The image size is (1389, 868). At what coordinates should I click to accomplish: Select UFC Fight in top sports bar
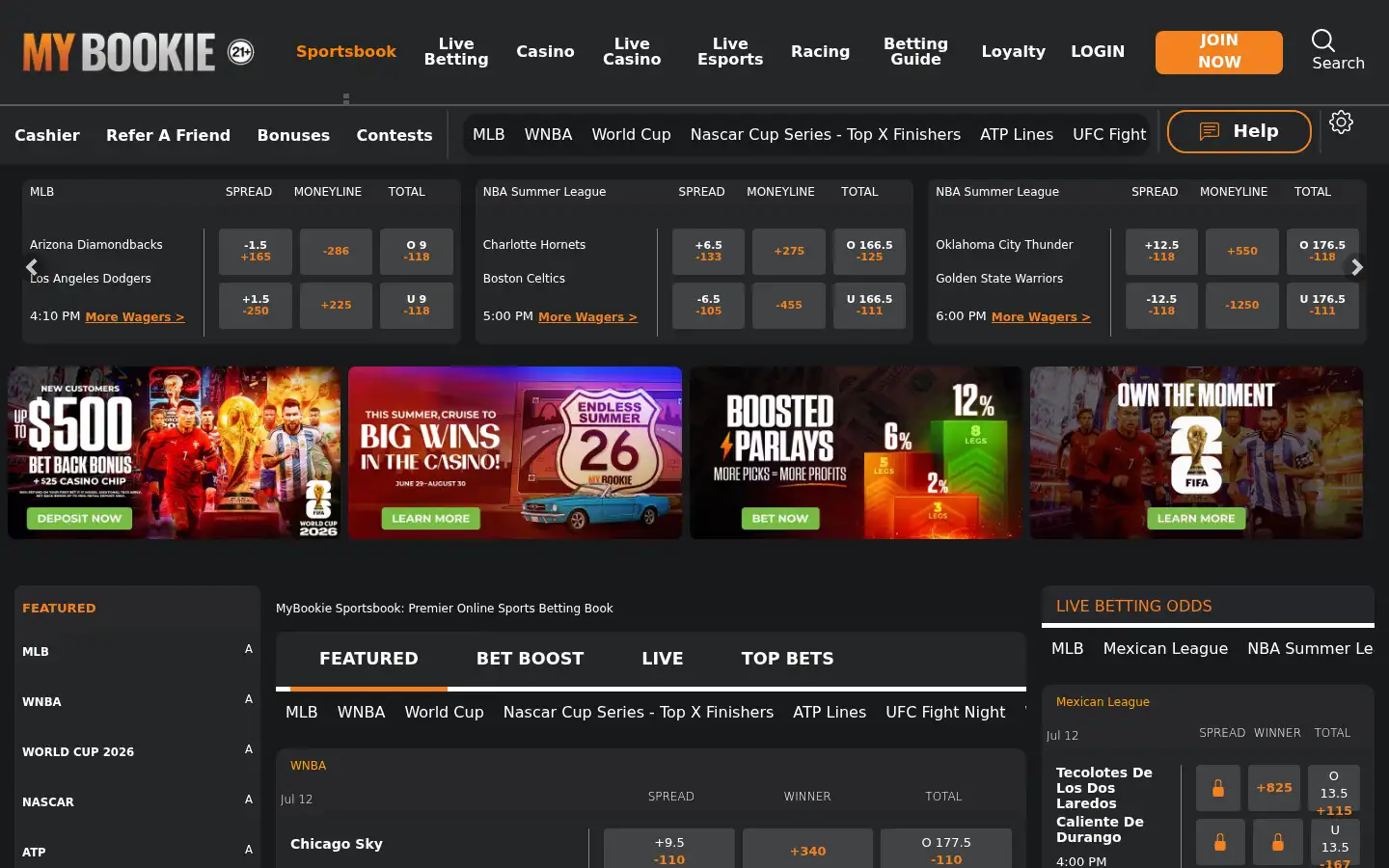coord(1109,134)
